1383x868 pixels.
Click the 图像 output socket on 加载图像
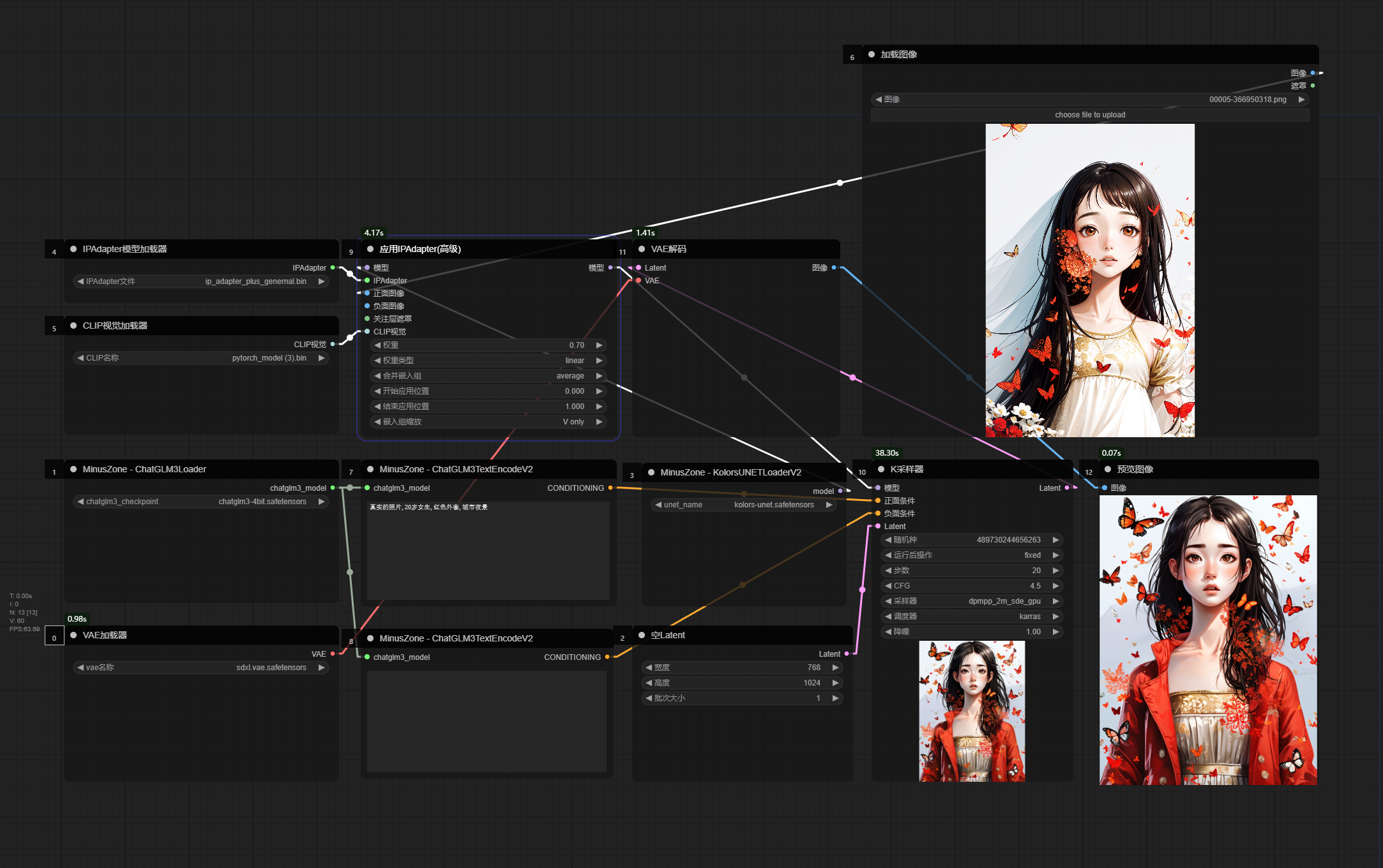click(1313, 73)
